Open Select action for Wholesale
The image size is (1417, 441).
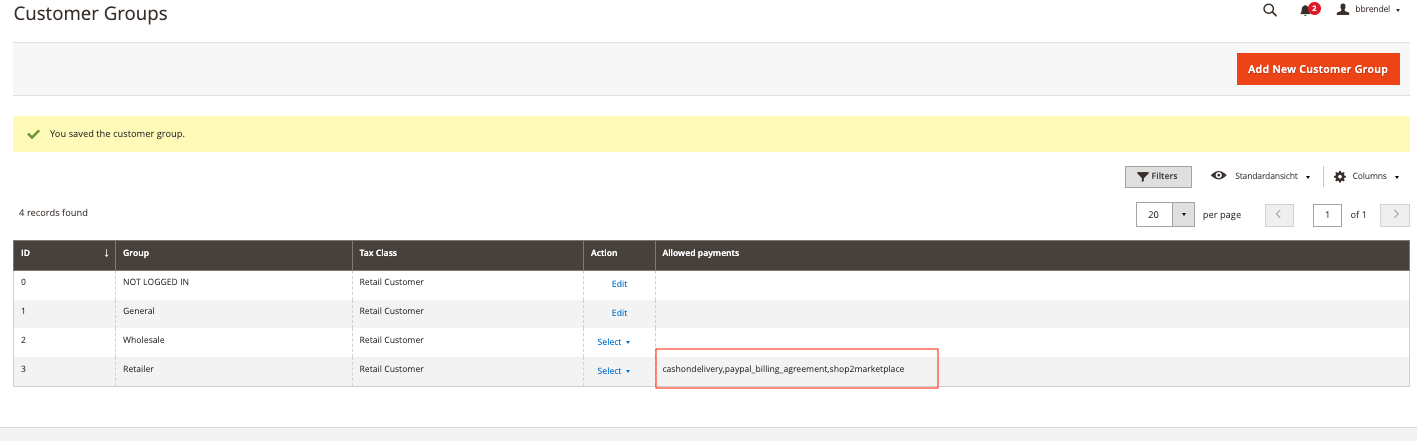click(614, 342)
